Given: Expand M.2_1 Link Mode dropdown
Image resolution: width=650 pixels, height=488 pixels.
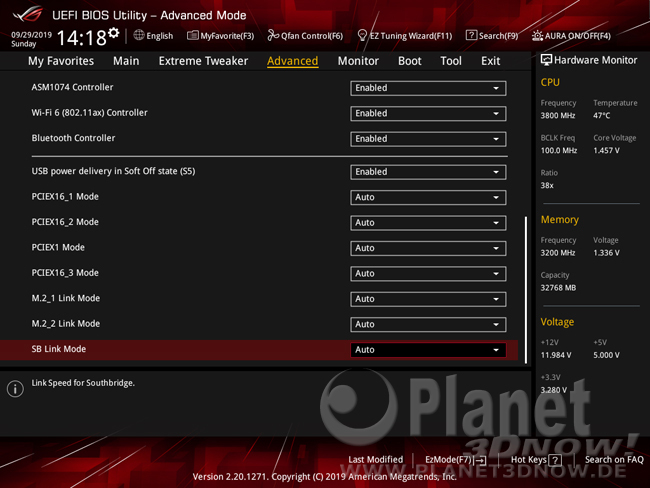Looking at the screenshot, I should 428,299.
